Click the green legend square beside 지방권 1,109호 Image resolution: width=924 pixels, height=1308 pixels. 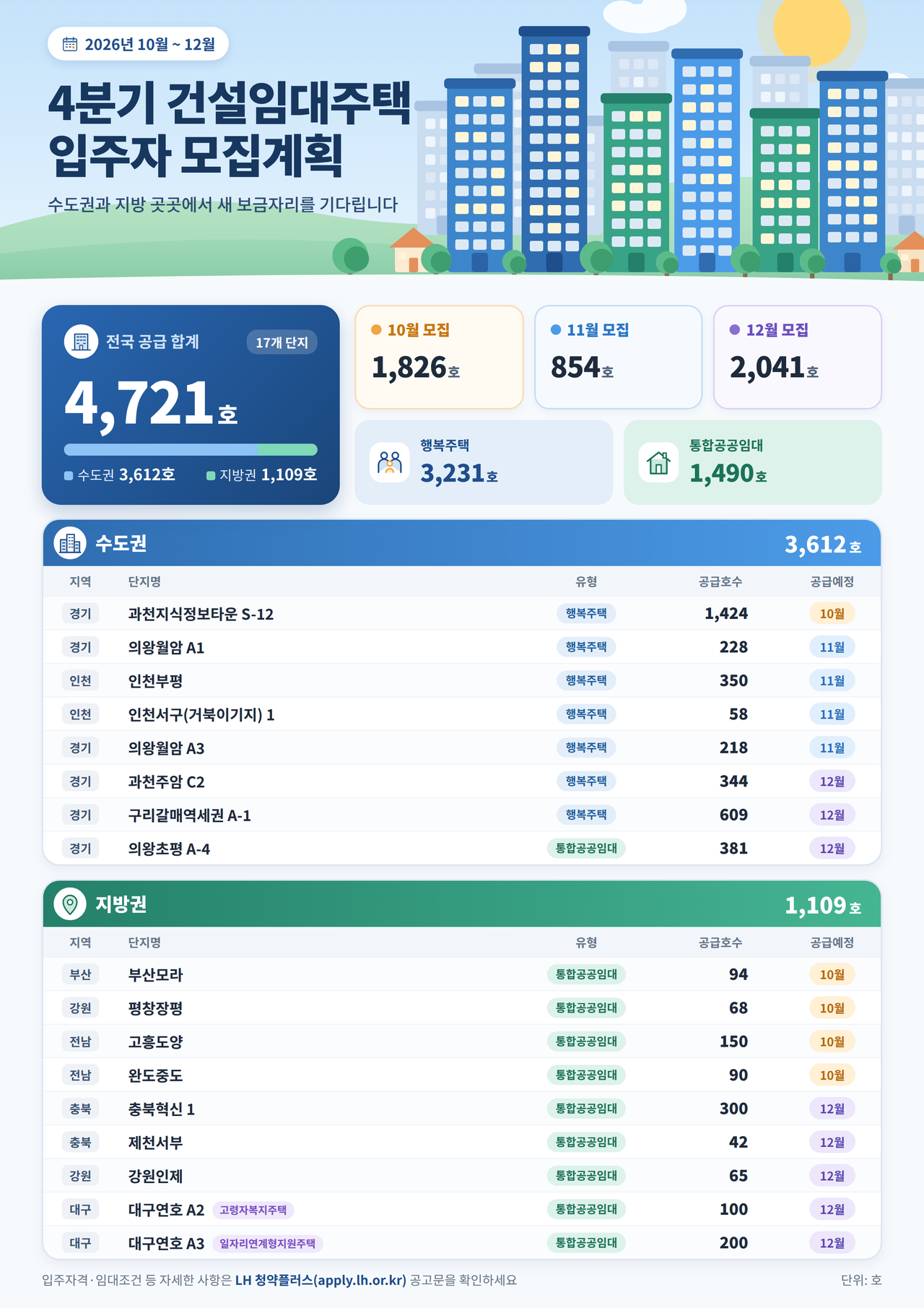(x=211, y=475)
